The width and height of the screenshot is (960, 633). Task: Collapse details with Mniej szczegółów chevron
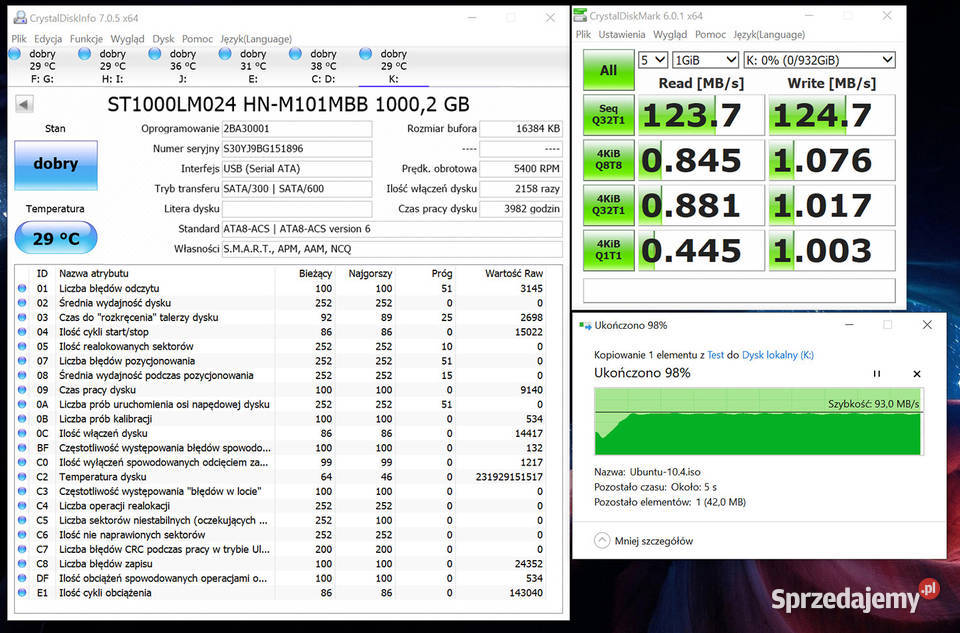point(602,541)
